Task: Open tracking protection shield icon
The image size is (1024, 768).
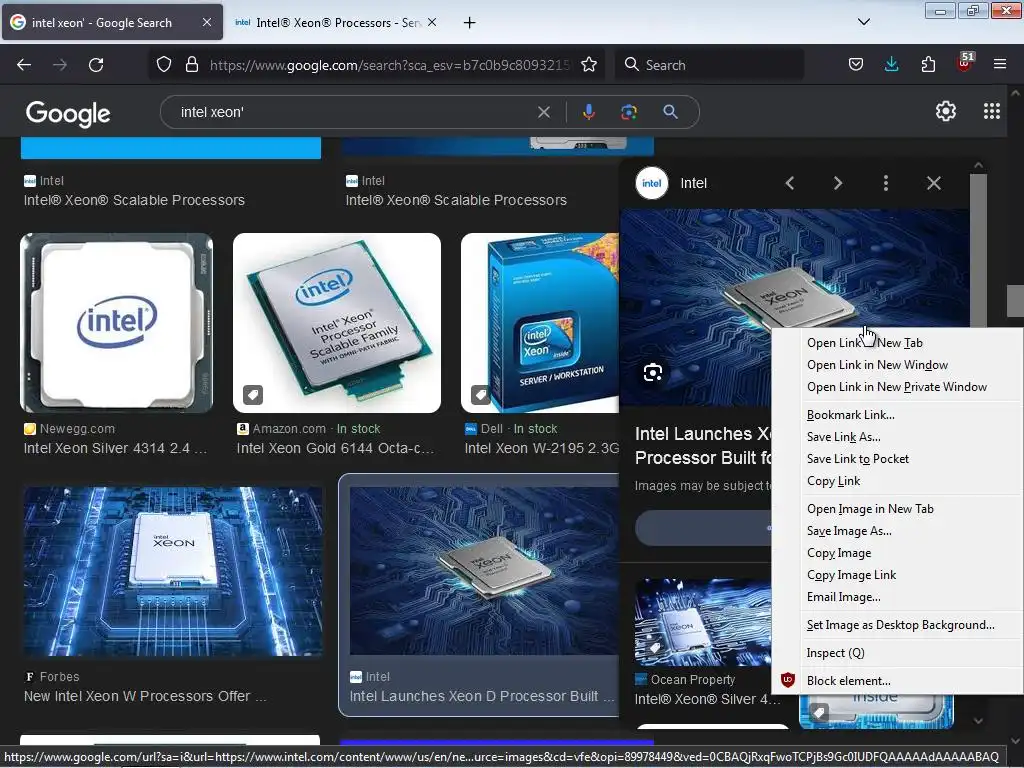Action: tap(164, 65)
